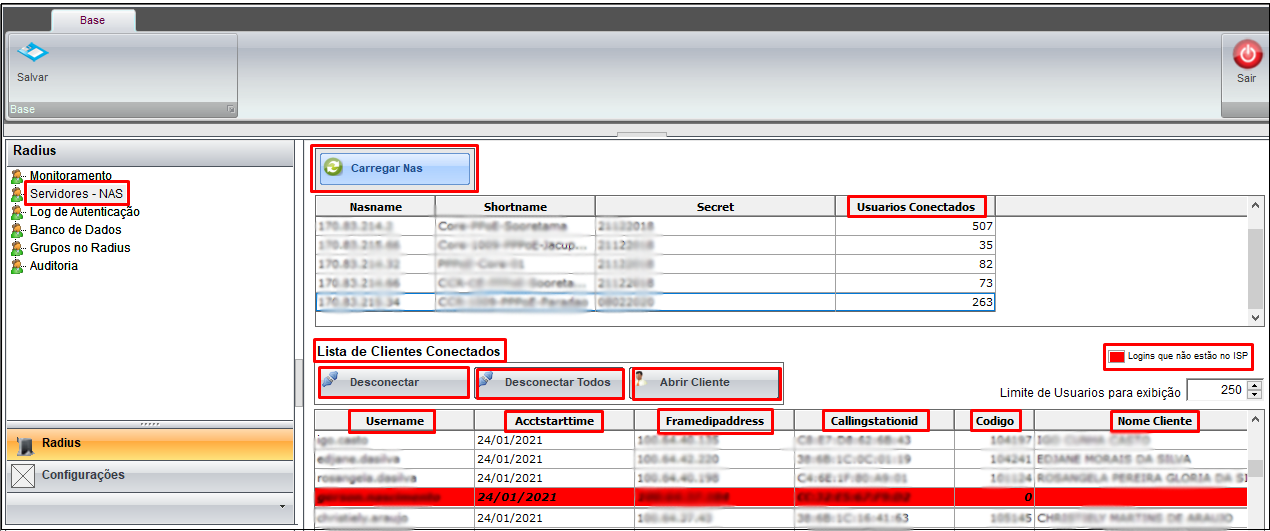Screen dimensions: 1270x531
Task: Click the Banco de Dados user icon
Action: 17,230
